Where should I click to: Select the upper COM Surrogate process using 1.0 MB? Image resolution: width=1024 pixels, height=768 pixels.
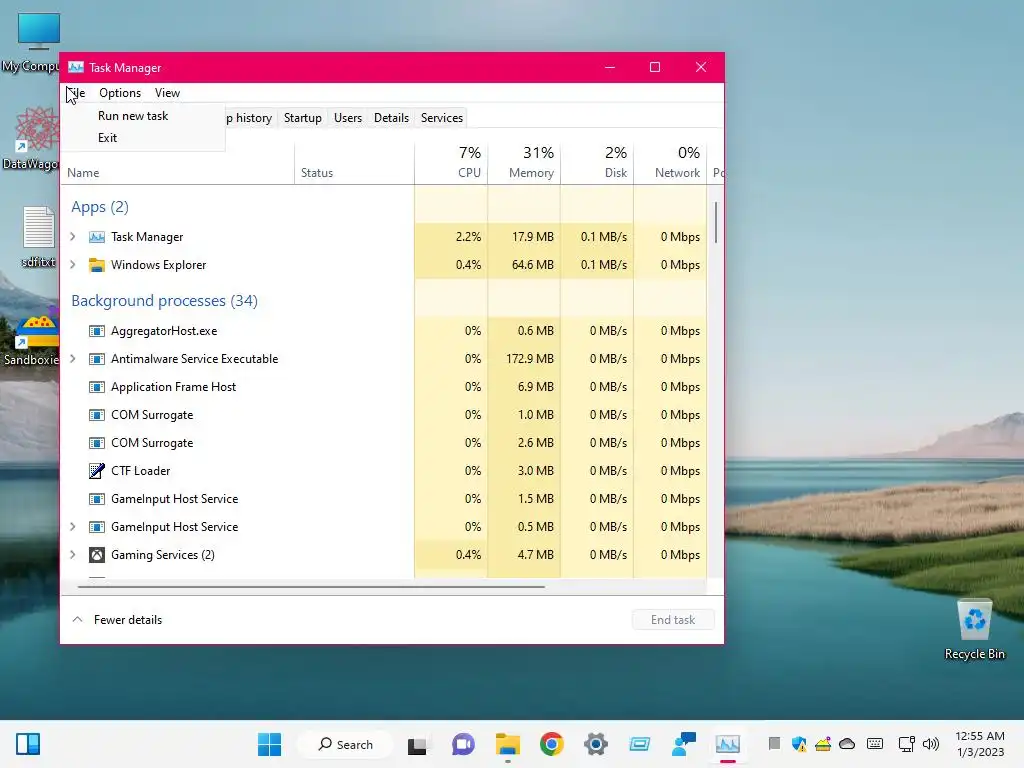(384, 415)
